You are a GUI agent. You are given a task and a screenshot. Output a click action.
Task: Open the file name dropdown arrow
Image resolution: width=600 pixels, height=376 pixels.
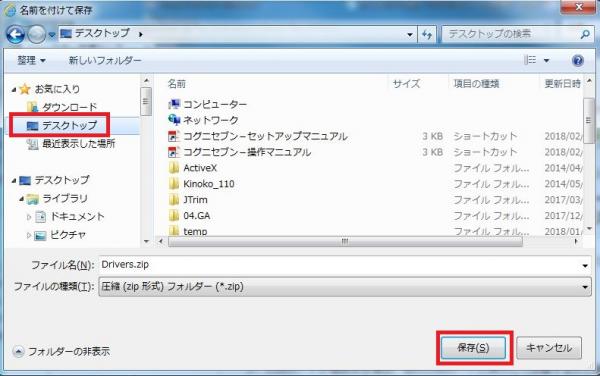tap(585, 265)
